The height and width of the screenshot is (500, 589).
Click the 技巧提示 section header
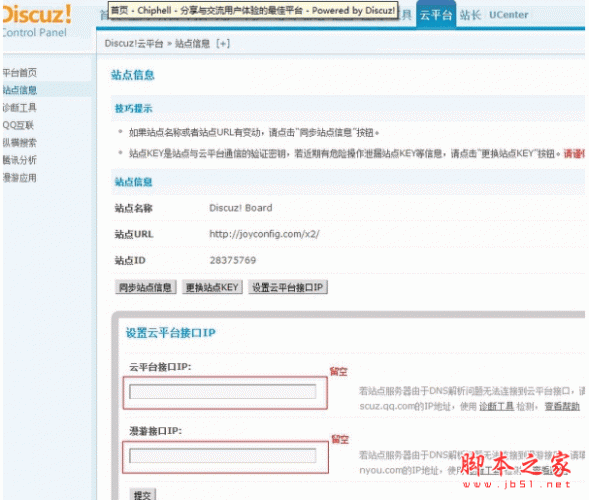[134, 109]
